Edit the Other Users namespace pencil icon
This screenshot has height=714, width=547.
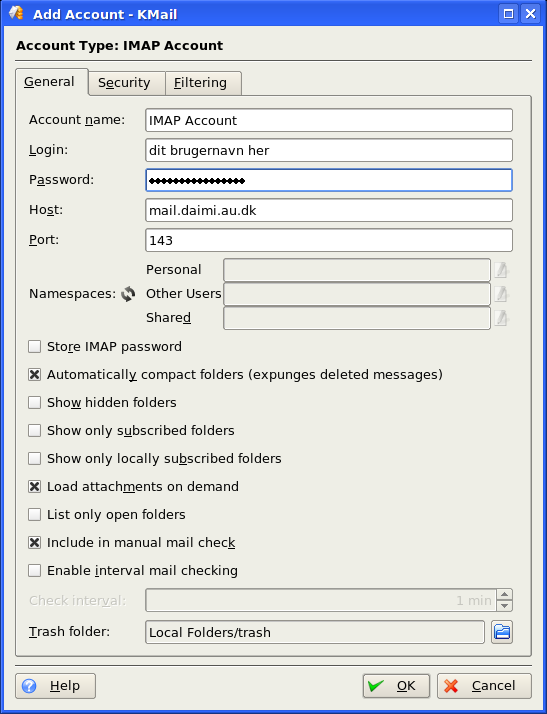click(501, 294)
